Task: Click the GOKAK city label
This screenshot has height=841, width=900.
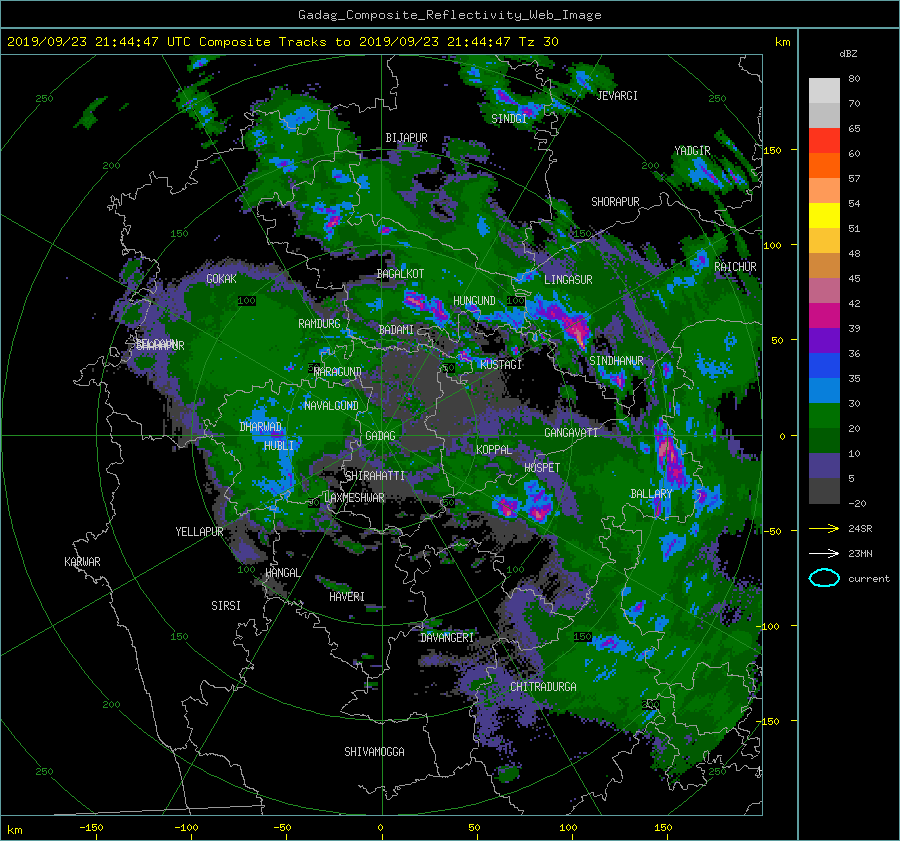Action: pyautogui.click(x=221, y=279)
